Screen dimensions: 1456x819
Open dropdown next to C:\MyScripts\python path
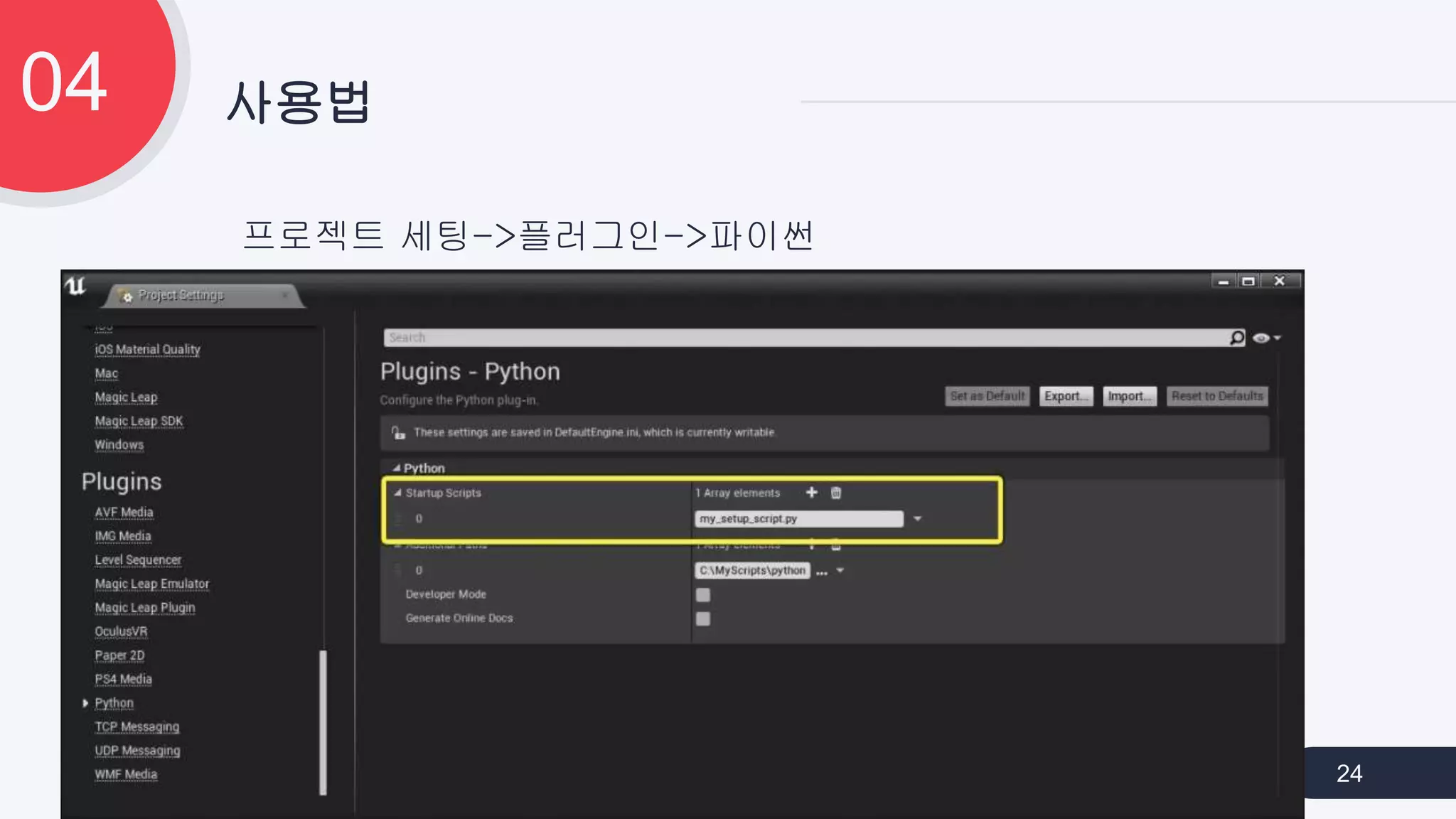(x=840, y=570)
